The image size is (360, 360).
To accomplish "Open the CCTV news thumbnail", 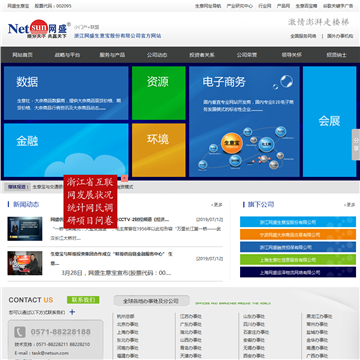I will pyautogui.click(x=25, y=229).
